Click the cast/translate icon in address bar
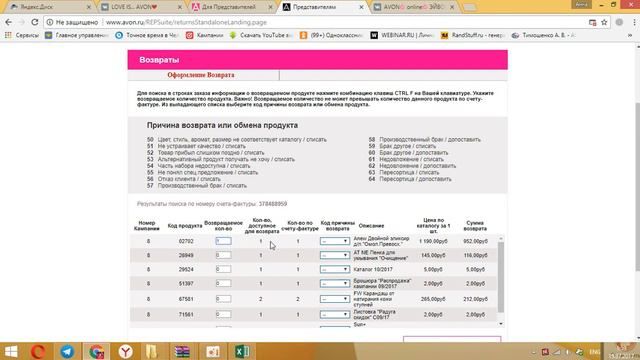Image resolution: width=640 pixels, height=360 pixels. (593, 22)
